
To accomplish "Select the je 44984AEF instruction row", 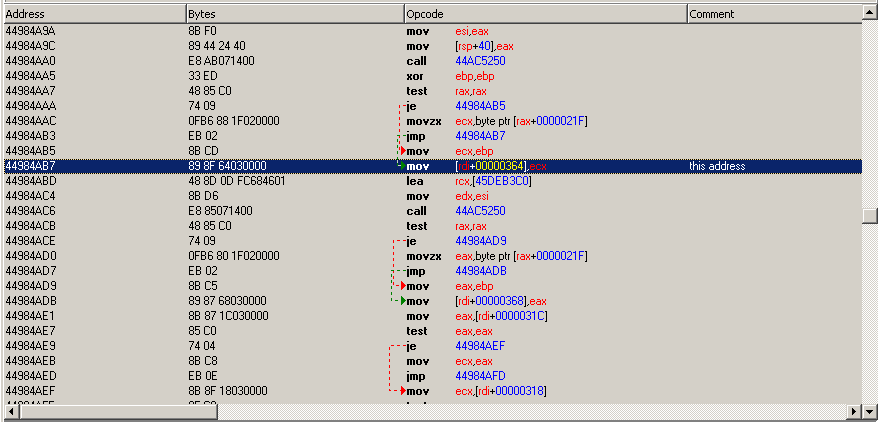I will tap(432, 346).
